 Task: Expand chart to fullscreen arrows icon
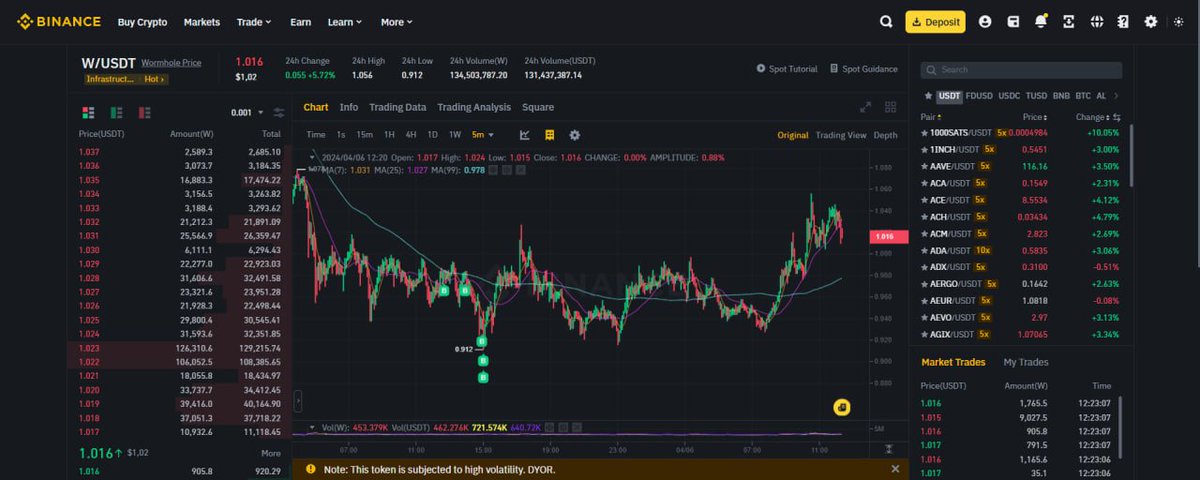pyautogui.click(x=866, y=107)
